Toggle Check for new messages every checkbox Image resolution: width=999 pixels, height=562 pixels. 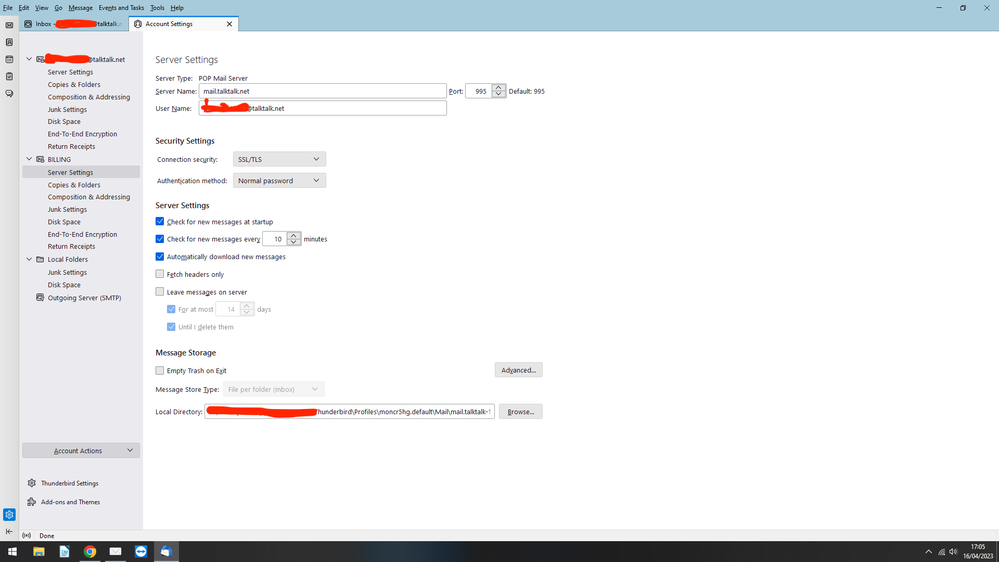[159, 239]
